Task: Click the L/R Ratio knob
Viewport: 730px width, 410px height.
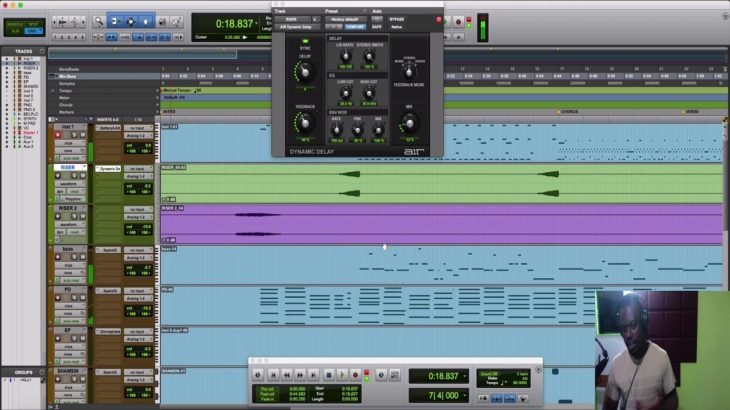Action: (345, 57)
